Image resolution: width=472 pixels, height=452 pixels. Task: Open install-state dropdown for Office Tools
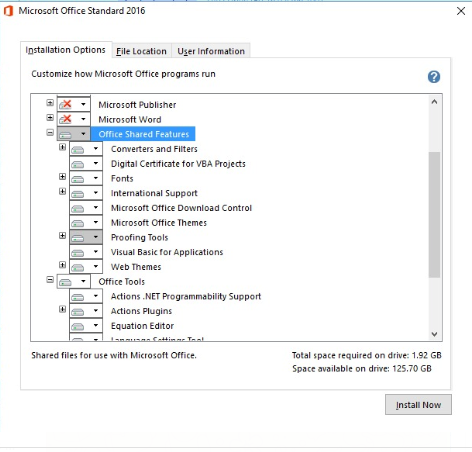point(74,281)
